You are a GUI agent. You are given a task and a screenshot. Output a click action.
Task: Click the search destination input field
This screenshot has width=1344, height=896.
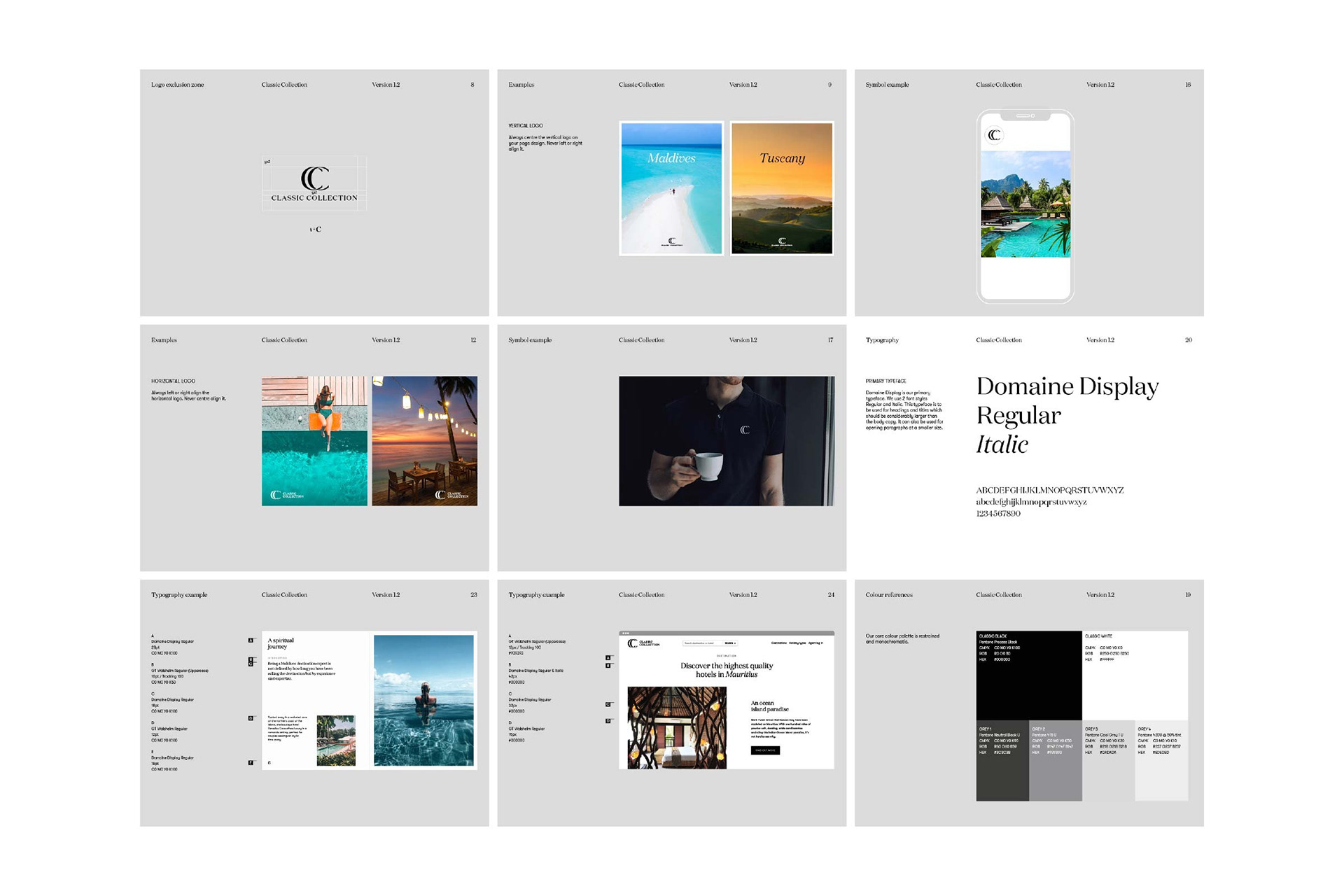[701, 643]
